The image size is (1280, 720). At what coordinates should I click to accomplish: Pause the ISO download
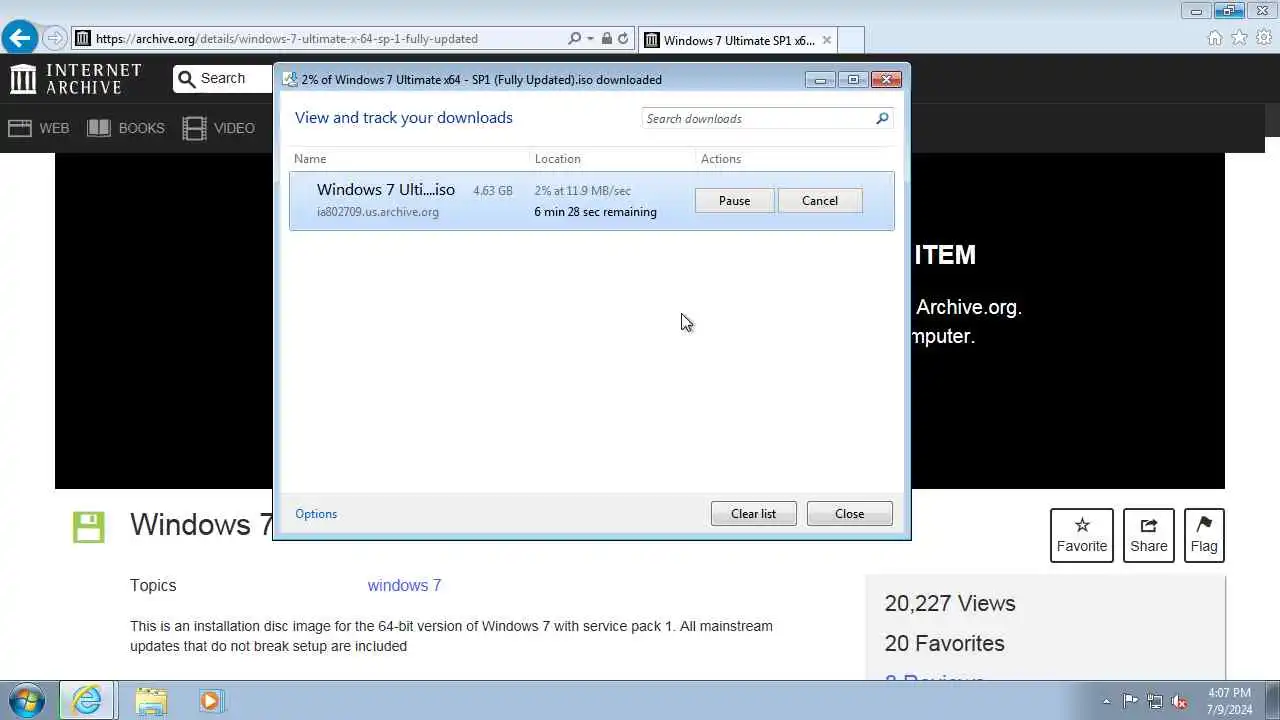[x=734, y=201]
